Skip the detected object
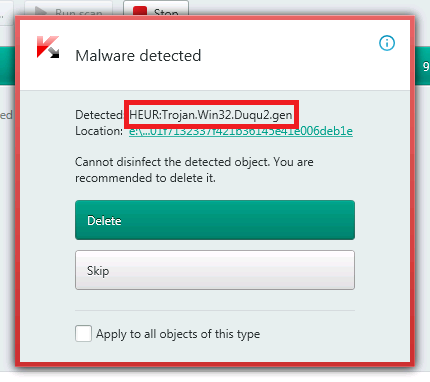The image size is (430, 382). point(215,270)
